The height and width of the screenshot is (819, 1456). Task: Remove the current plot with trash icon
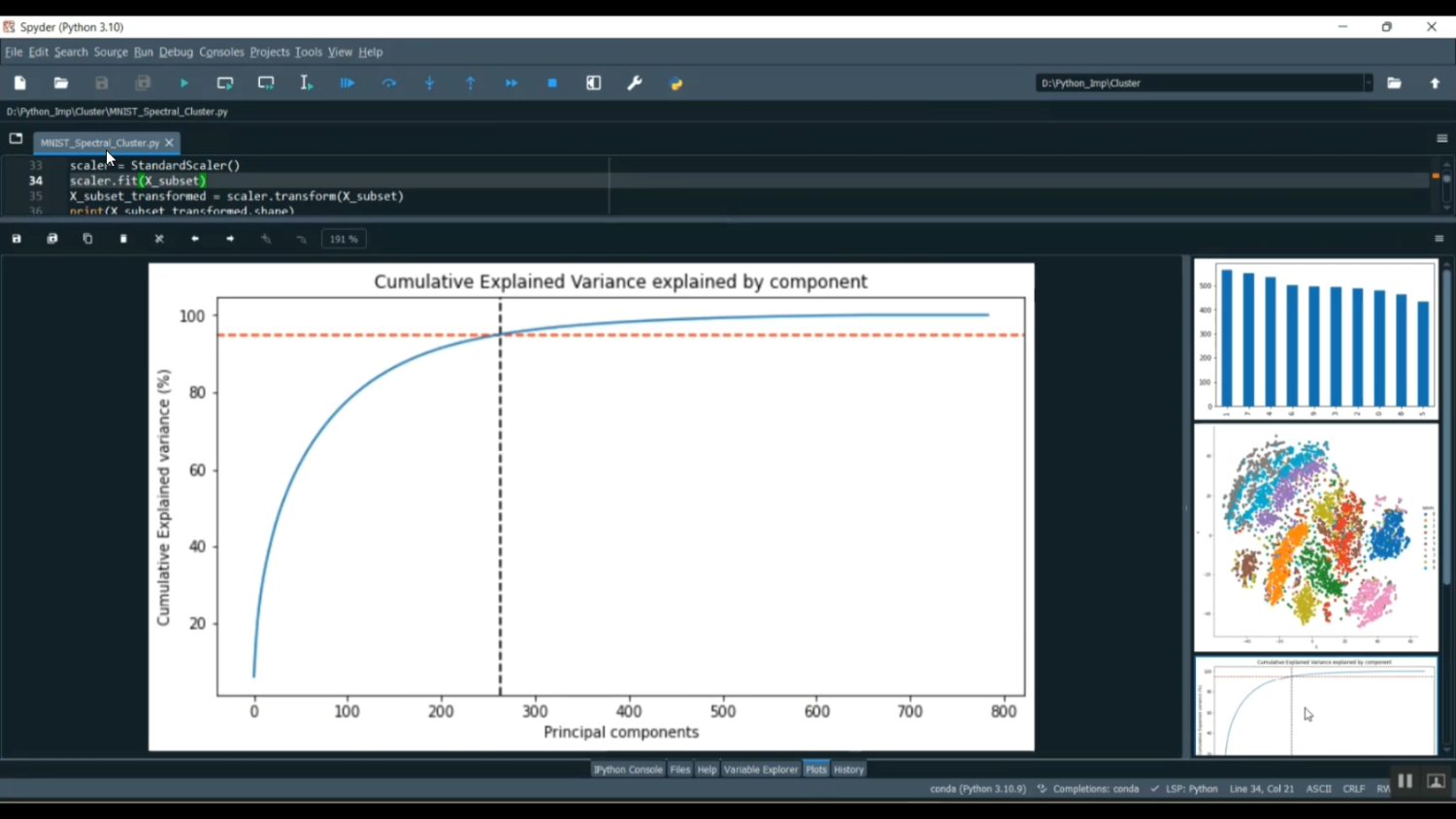click(123, 239)
